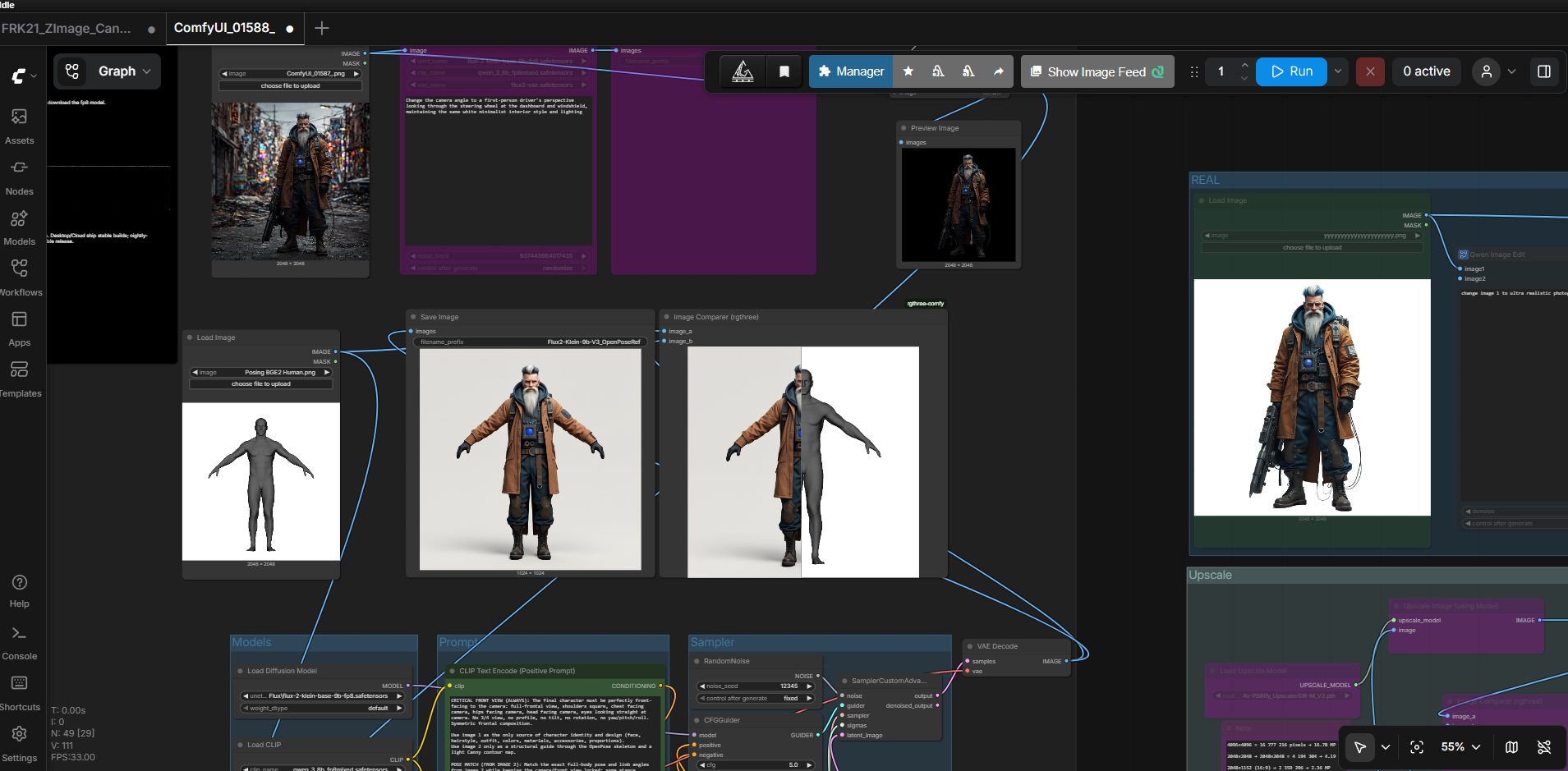Screen dimensions: 1568x771
Task: Open Settings from the sidebar
Action: [20, 744]
